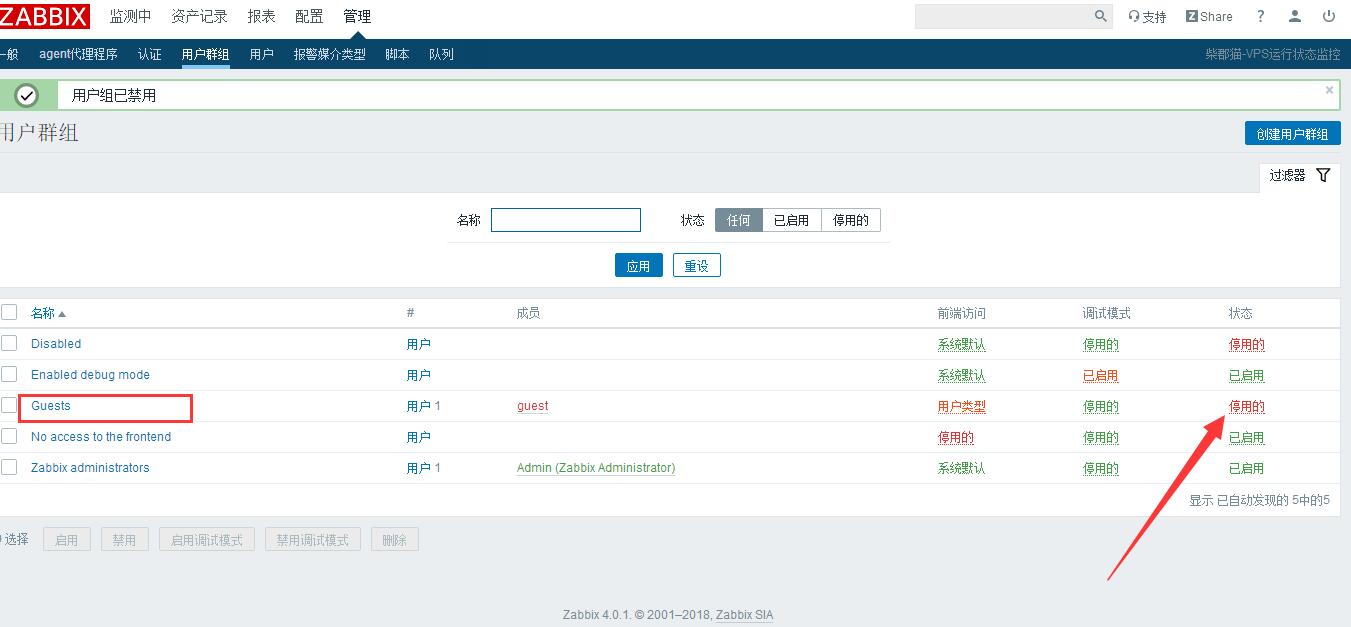This screenshot has height=627, width=1351.
Task: Click the logout power icon
Action: [x=1329, y=16]
